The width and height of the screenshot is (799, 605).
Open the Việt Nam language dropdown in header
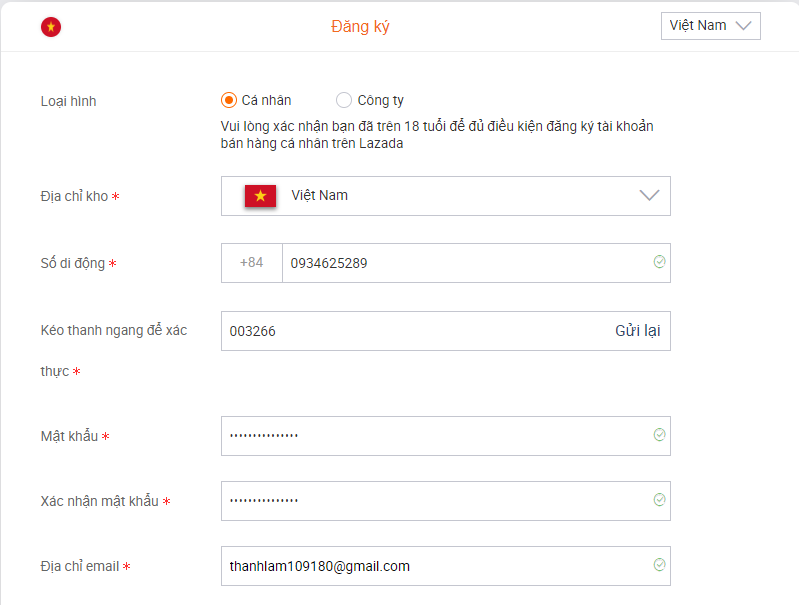pyautogui.click(x=710, y=26)
